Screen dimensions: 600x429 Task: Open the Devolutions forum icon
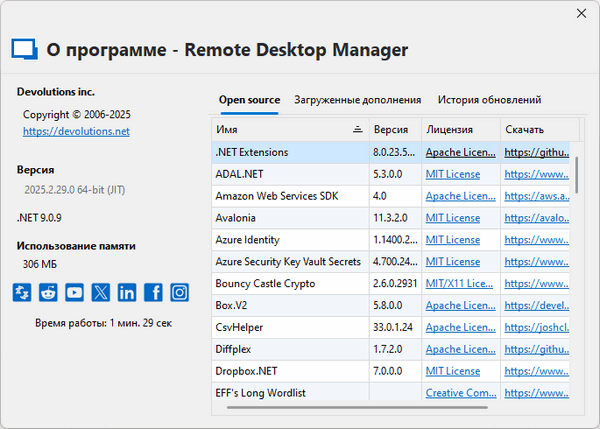pyautogui.click(x=22, y=292)
